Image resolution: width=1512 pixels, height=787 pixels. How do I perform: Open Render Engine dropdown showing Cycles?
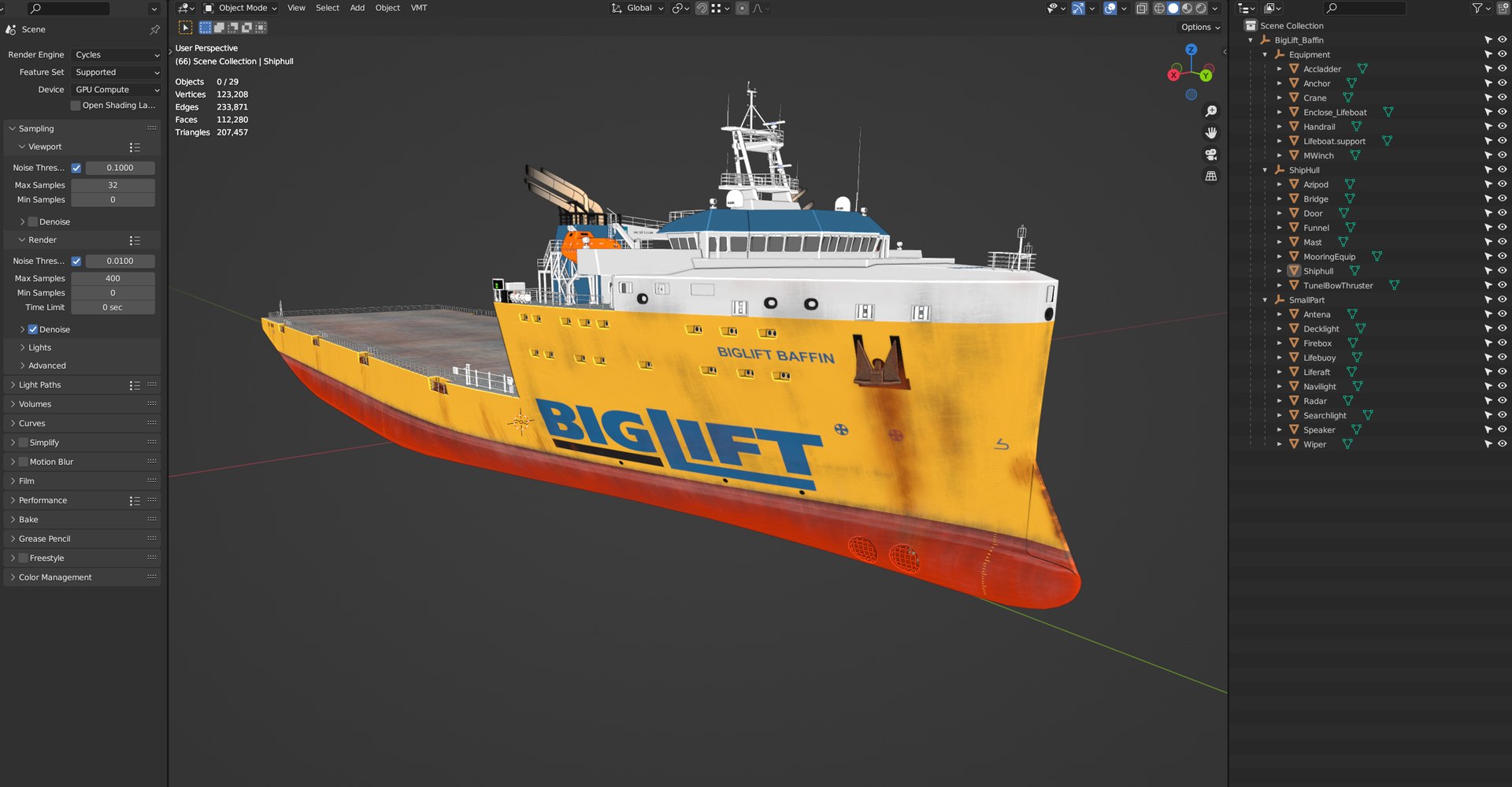click(x=117, y=55)
